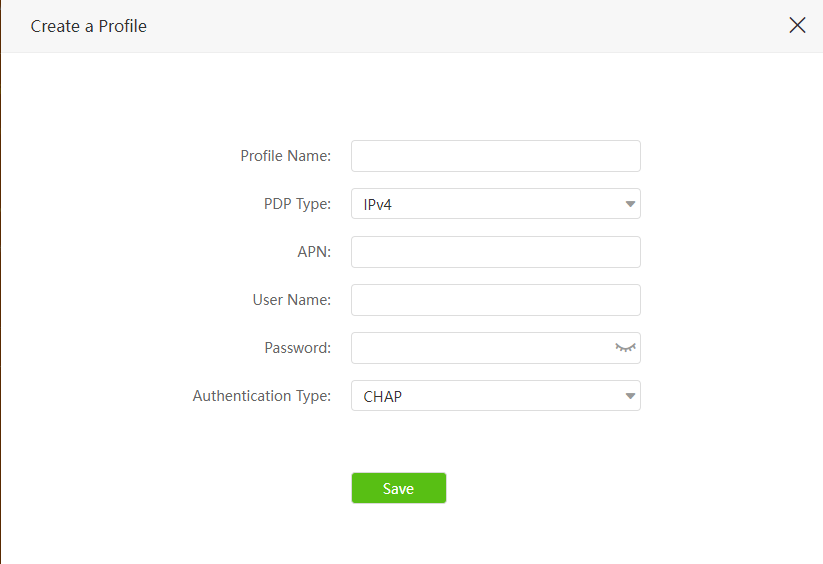Open the Authentication Type dropdown

(495, 396)
